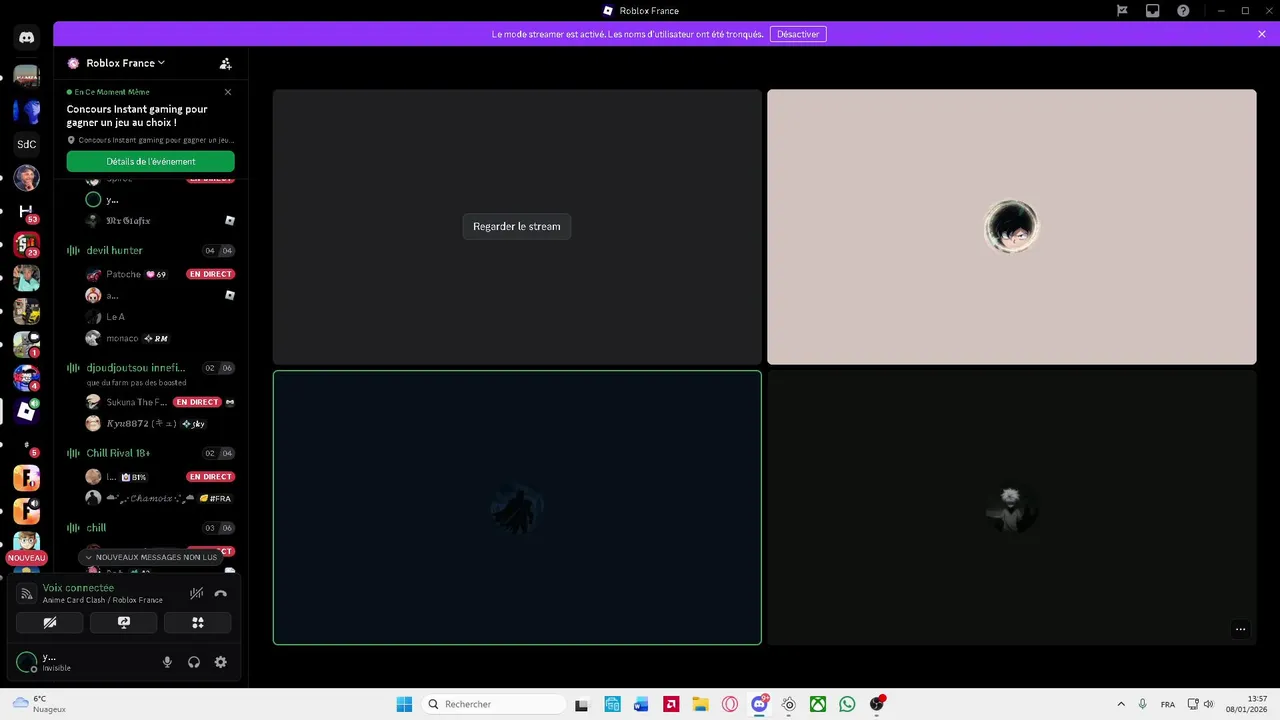Open the red server with the 23 badge
This screenshot has height=720, width=1280.
pyautogui.click(x=27, y=245)
